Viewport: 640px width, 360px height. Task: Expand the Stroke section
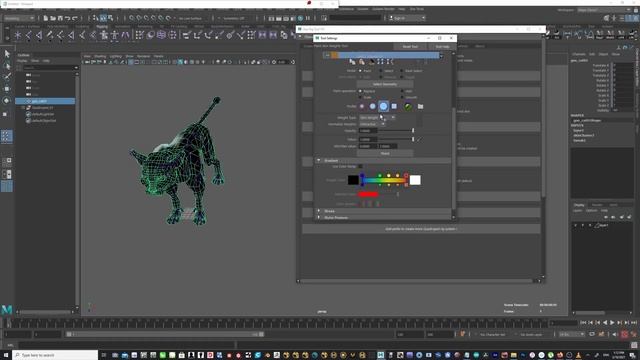click(x=319, y=211)
